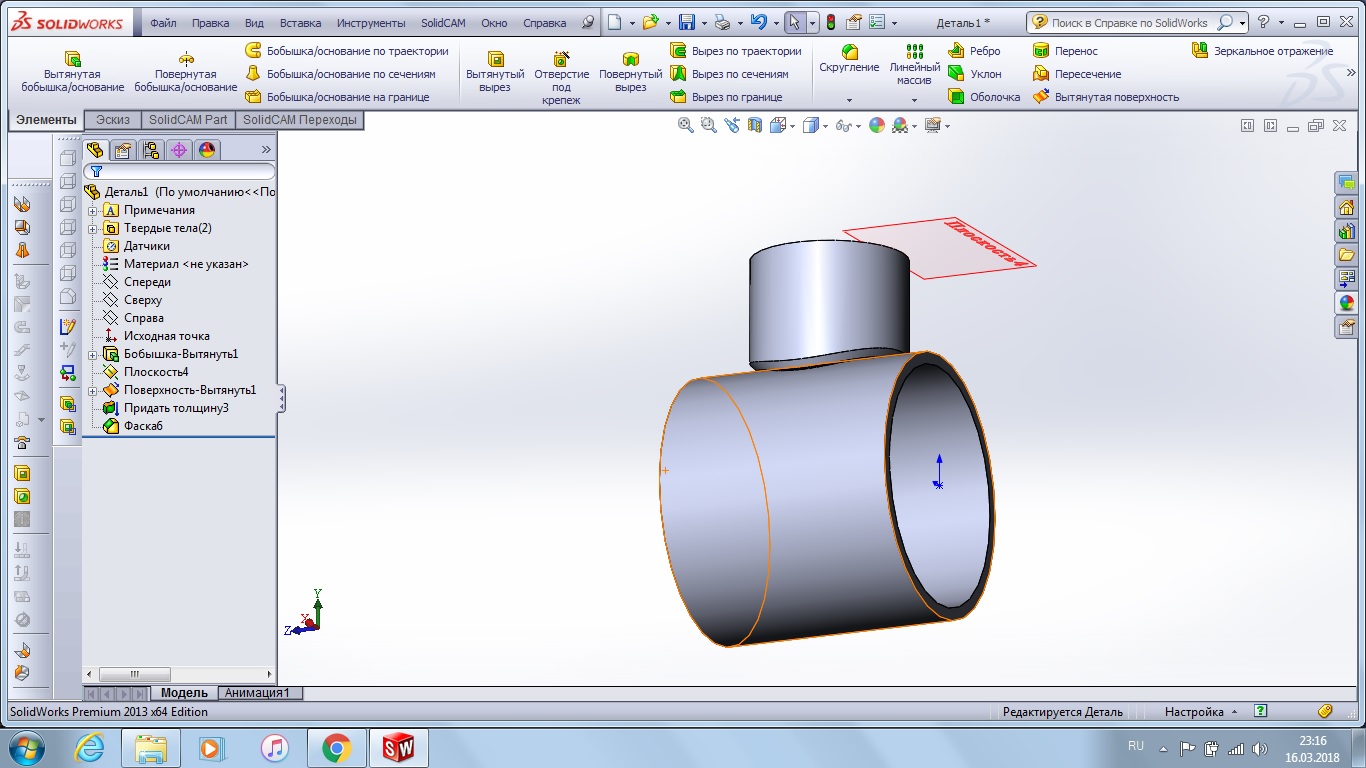1366x768 pixels.
Task: Select the Ребро rib tool
Action: point(974,51)
